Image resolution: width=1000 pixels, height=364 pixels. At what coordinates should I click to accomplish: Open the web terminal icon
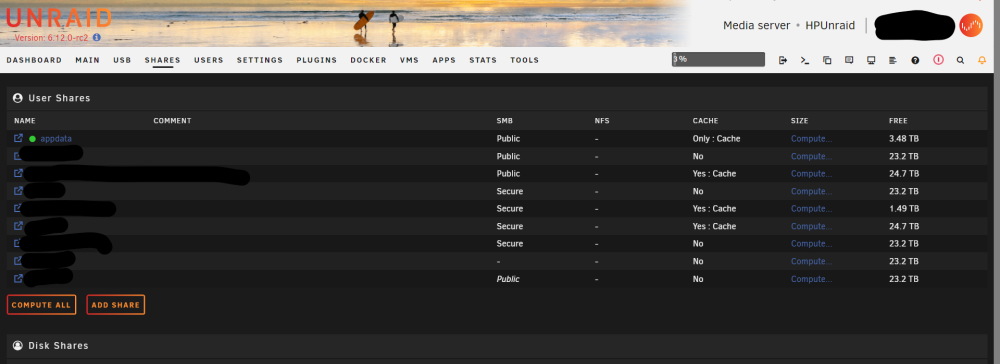click(805, 60)
